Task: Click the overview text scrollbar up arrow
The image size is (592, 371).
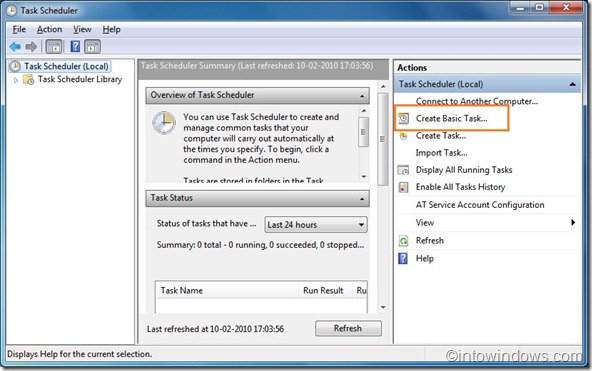Action: [x=364, y=111]
